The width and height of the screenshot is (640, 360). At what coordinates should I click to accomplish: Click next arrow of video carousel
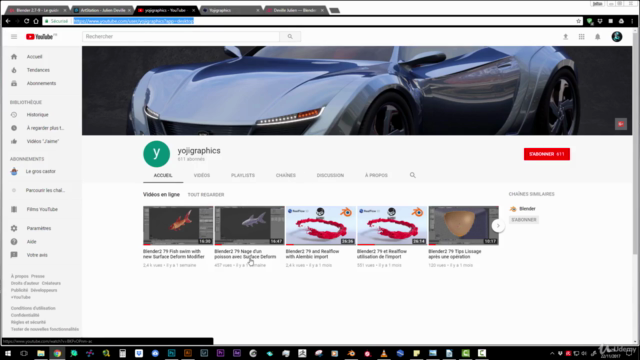pos(498,226)
